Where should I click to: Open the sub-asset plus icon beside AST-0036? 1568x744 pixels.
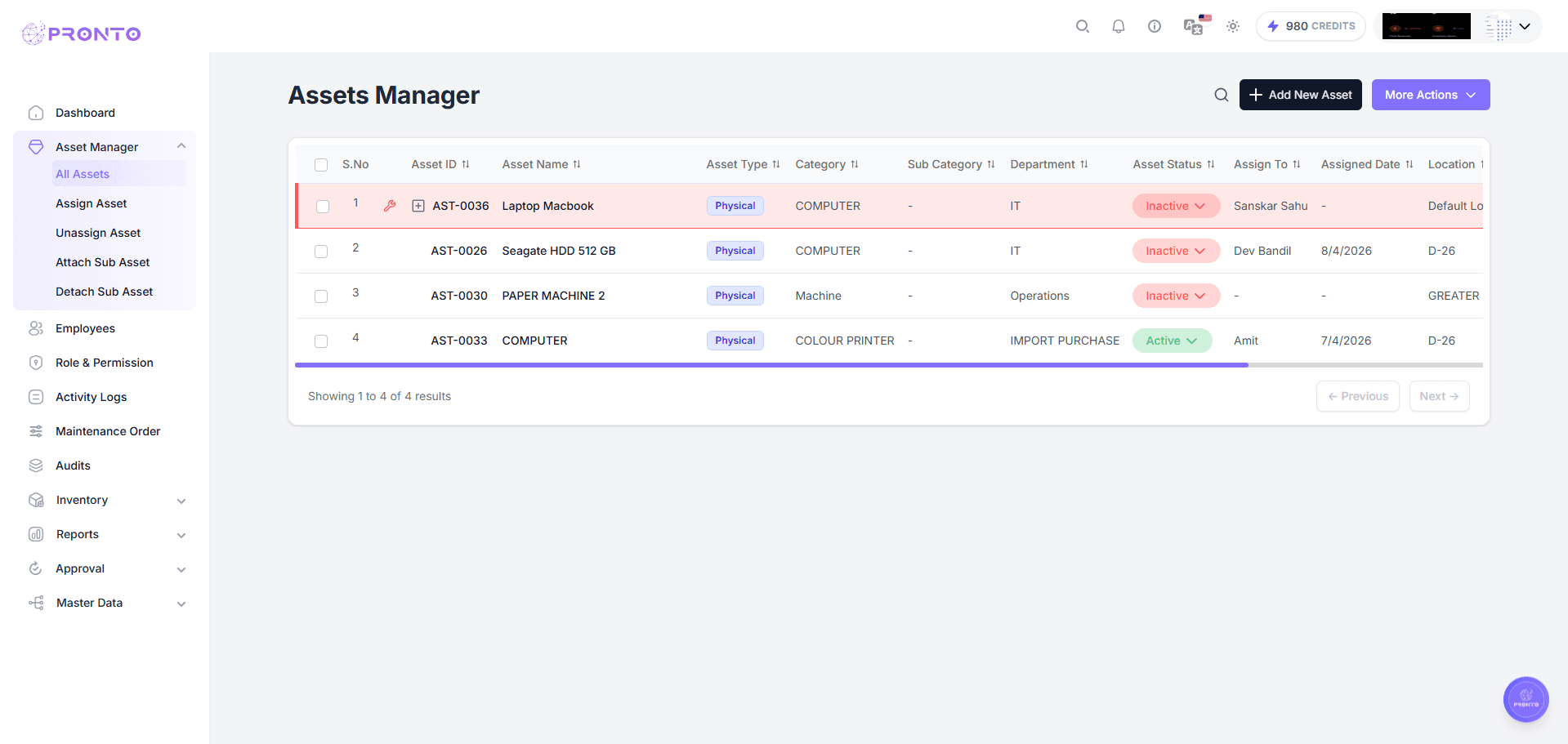click(x=417, y=206)
